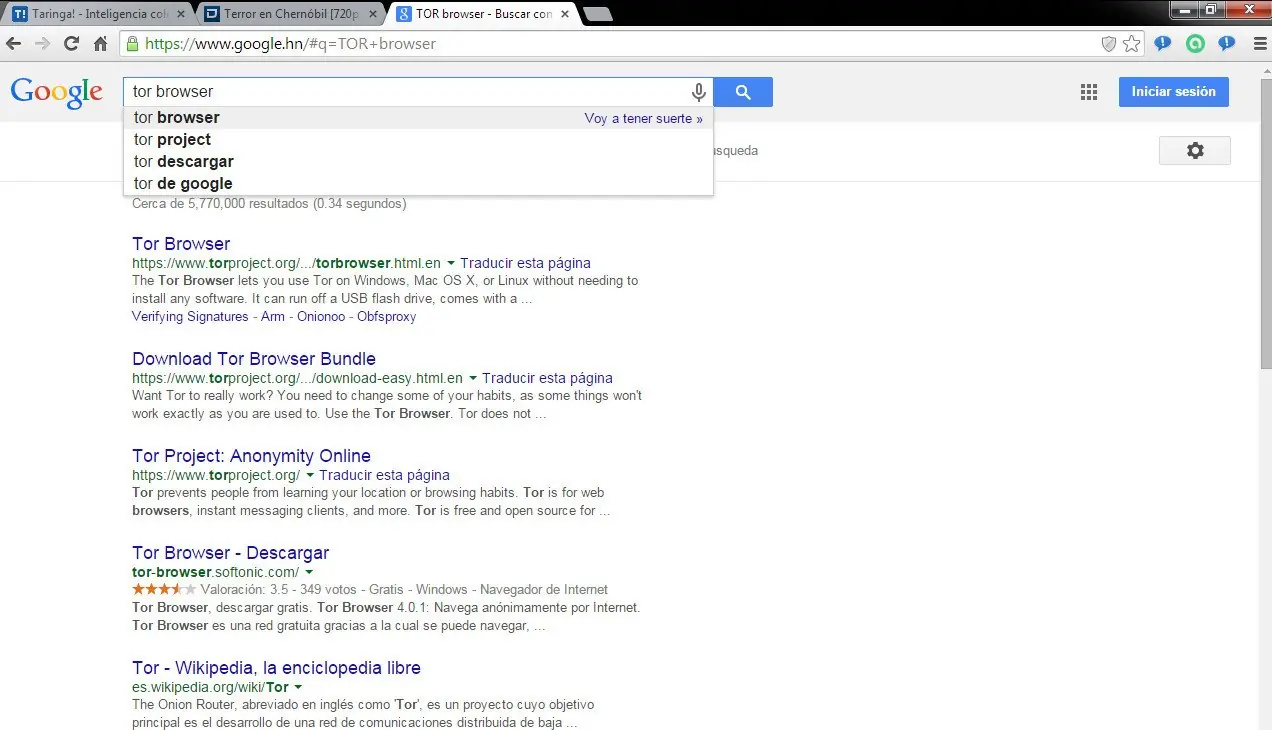Expand arrow beside tor-browser.softonic.com URL
Screen dimensions: 1272x730
pyautogui.click(x=309, y=573)
